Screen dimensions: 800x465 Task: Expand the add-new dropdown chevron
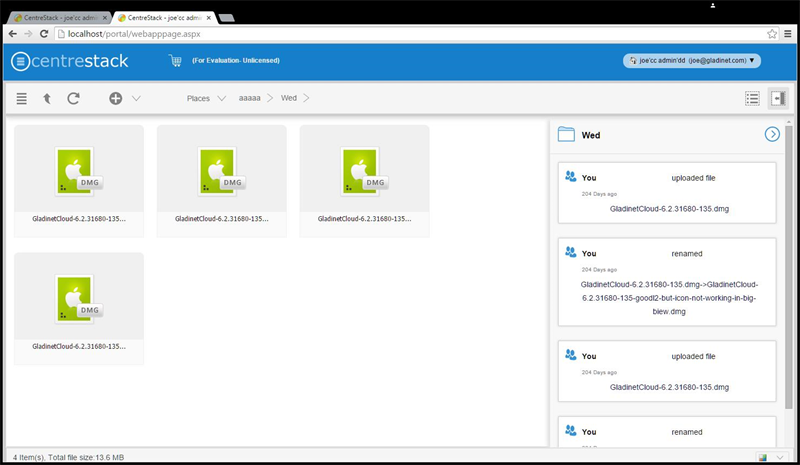(x=136, y=99)
